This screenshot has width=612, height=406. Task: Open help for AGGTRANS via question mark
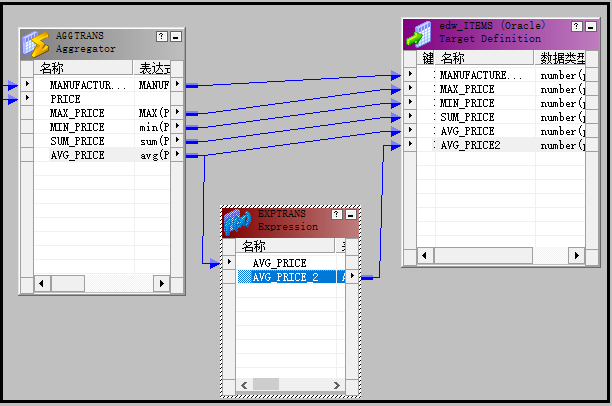coord(162,37)
